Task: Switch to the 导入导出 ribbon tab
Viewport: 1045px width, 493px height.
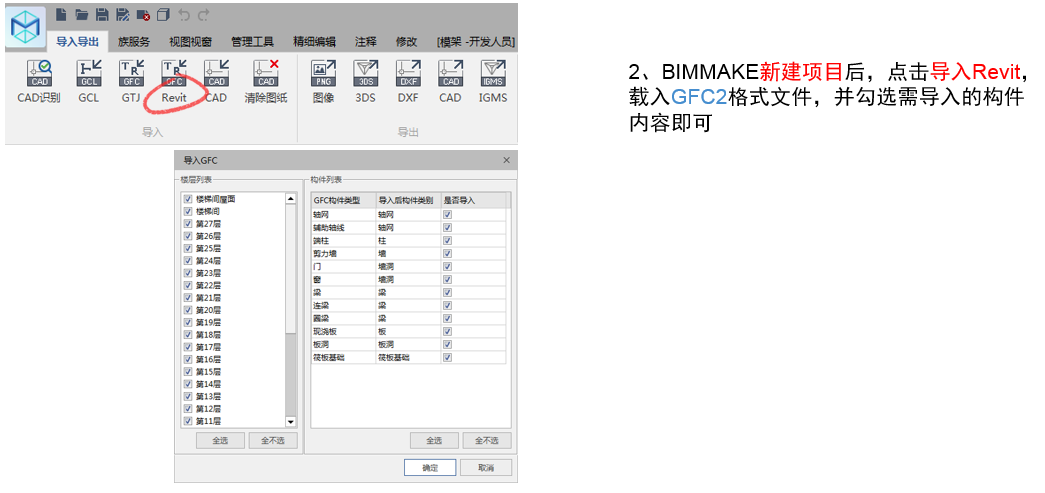Action: tap(77, 41)
